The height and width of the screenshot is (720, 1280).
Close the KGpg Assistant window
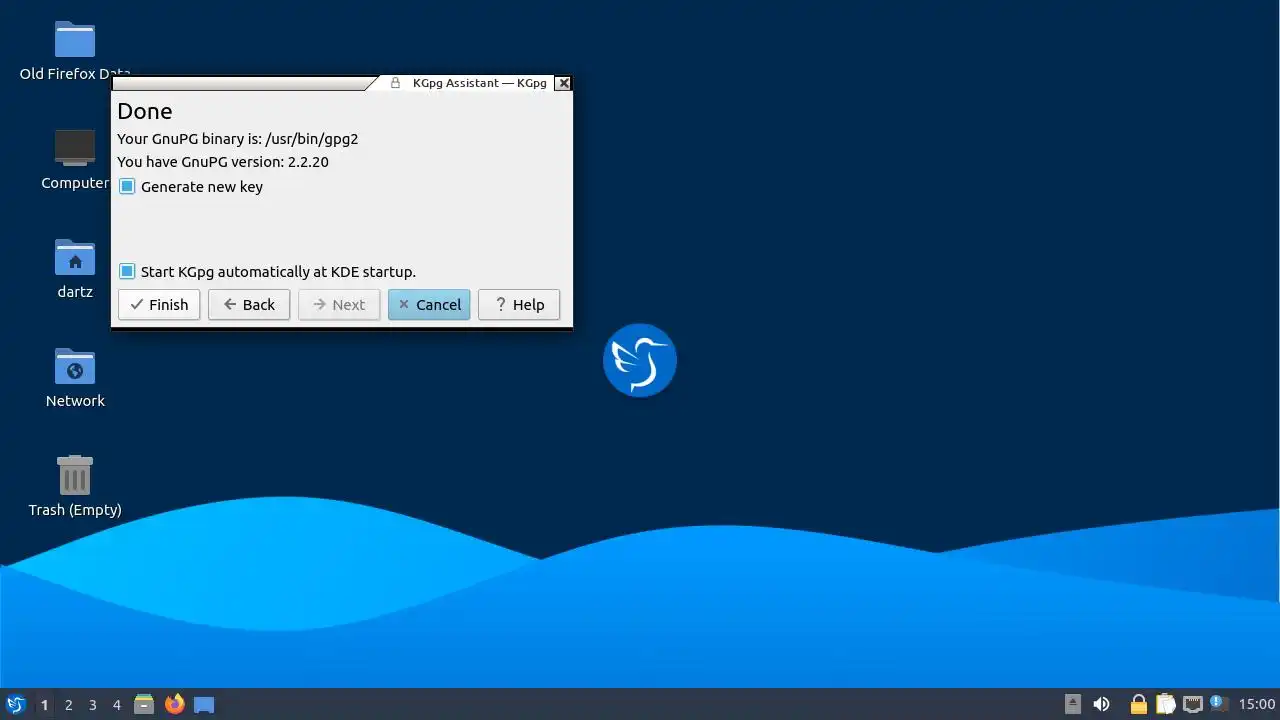tap(563, 83)
